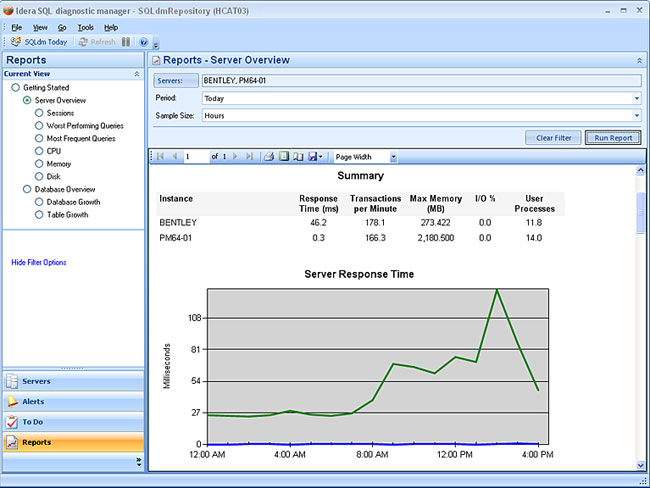This screenshot has height=488, width=650.
Task: Collapse the Current View section
Action: click(137, 74)
